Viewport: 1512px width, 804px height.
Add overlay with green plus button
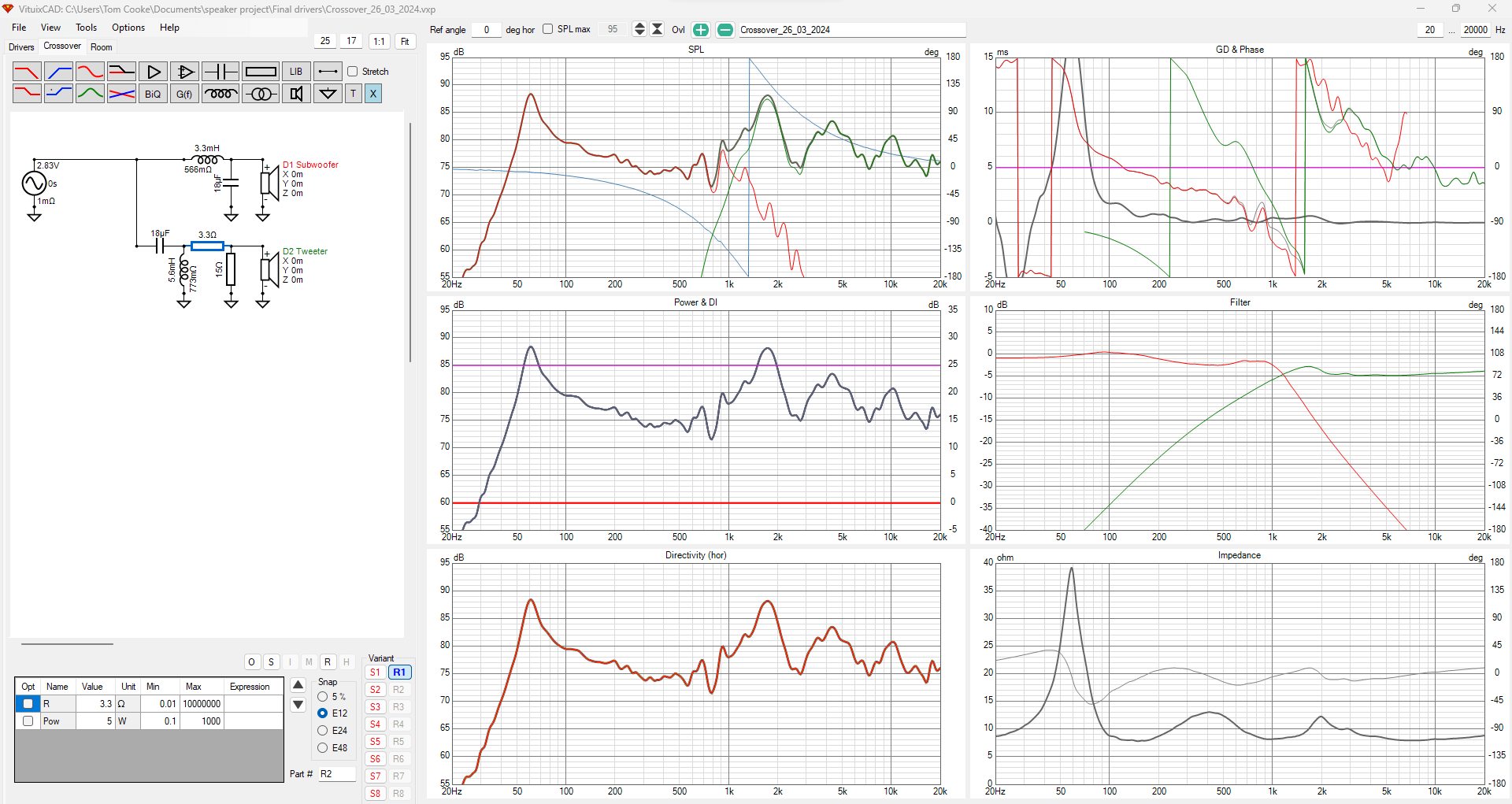pos(700,30)
